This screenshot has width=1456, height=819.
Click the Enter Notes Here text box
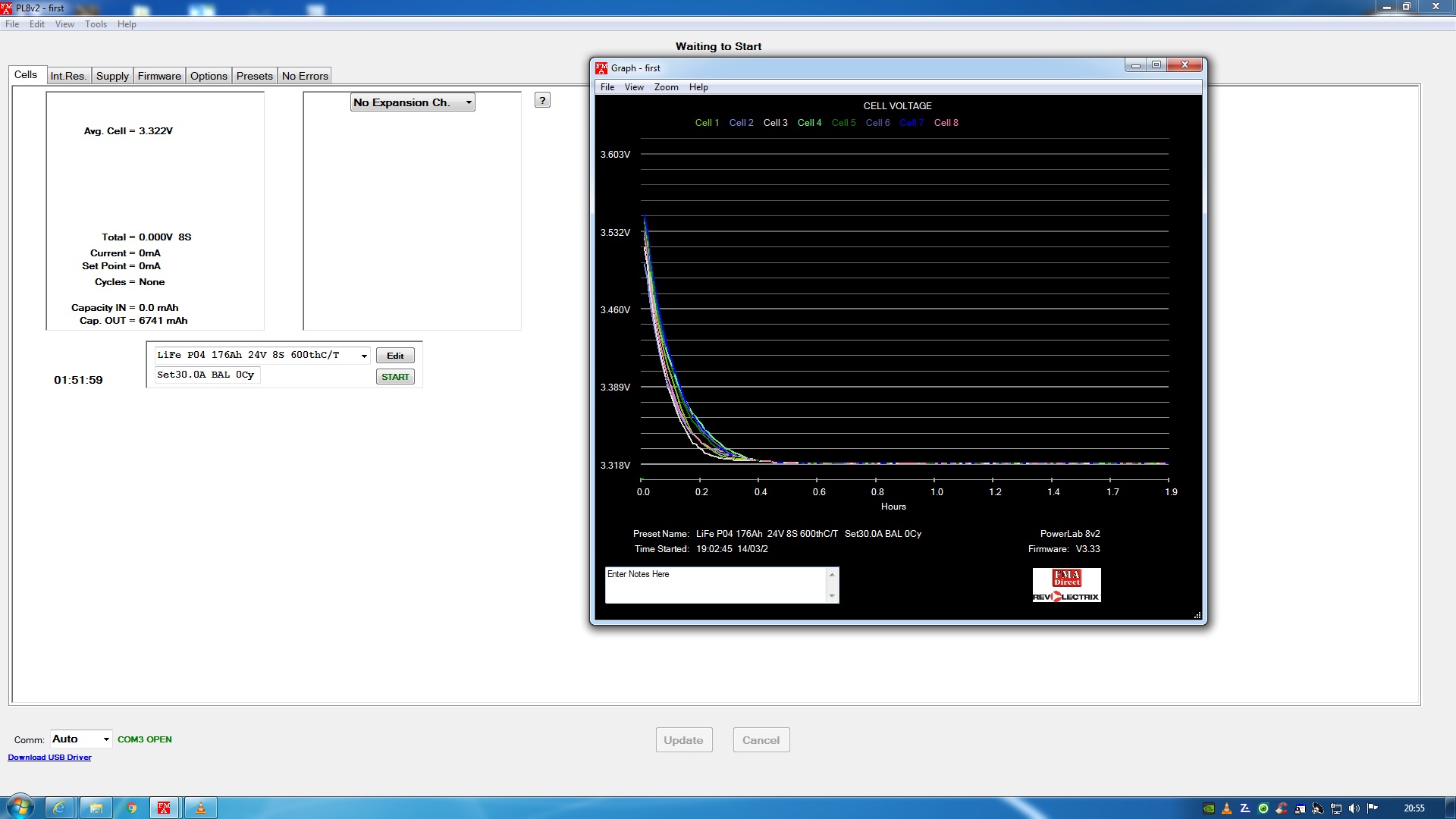click(715, 585)
